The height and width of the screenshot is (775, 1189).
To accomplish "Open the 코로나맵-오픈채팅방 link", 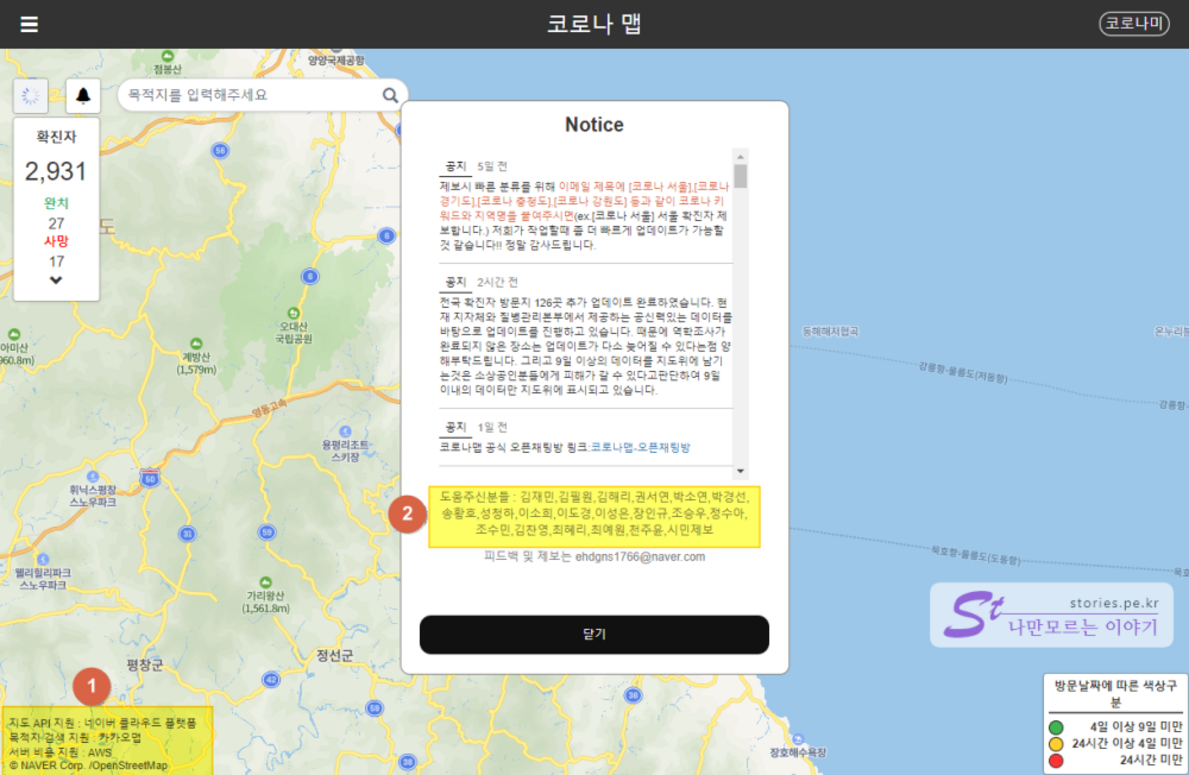I will pos(640,447).
